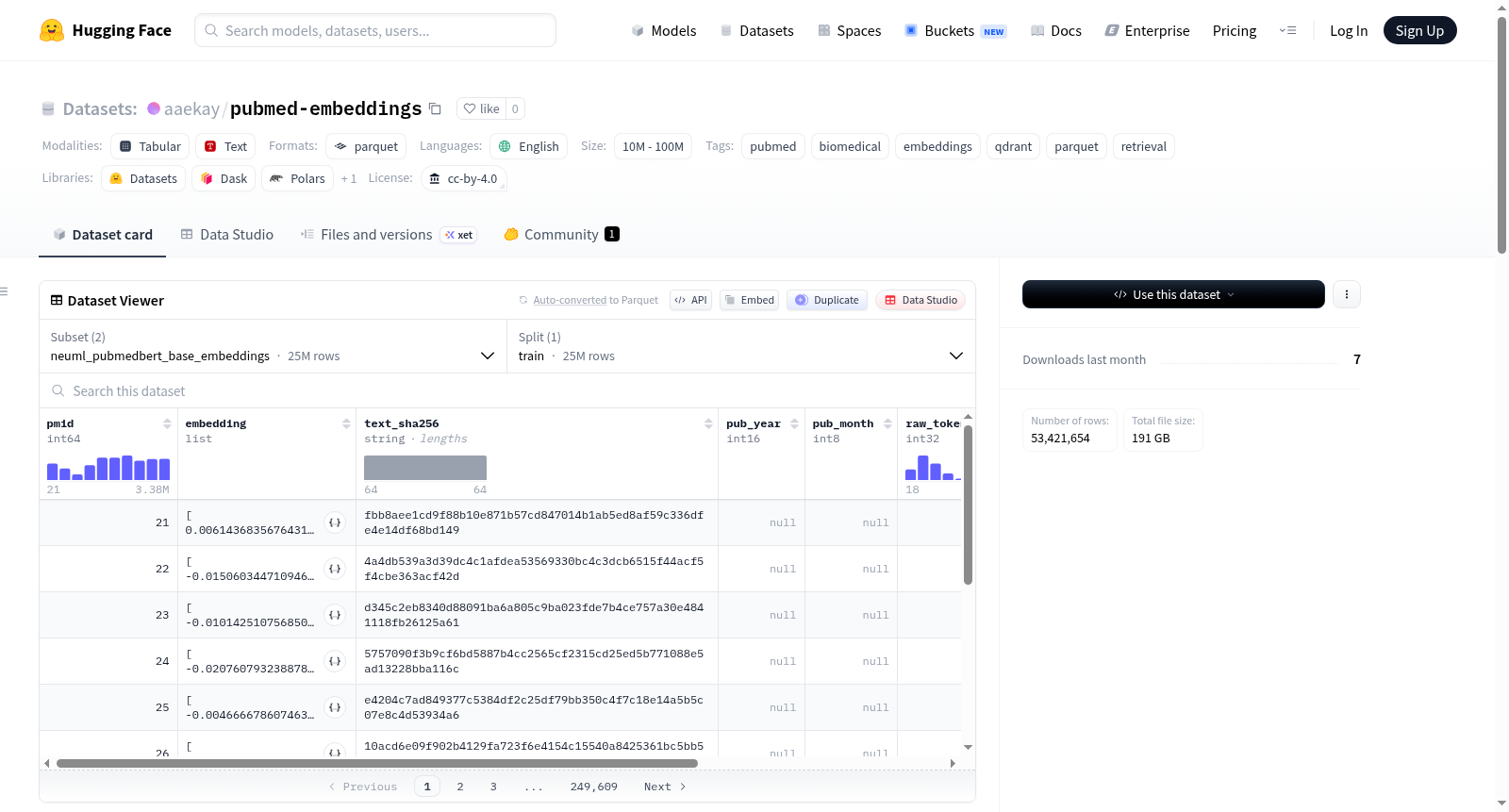The image size is (1509, 812).
Task: Click the aaekay user avatar
Action: point(154,108)
